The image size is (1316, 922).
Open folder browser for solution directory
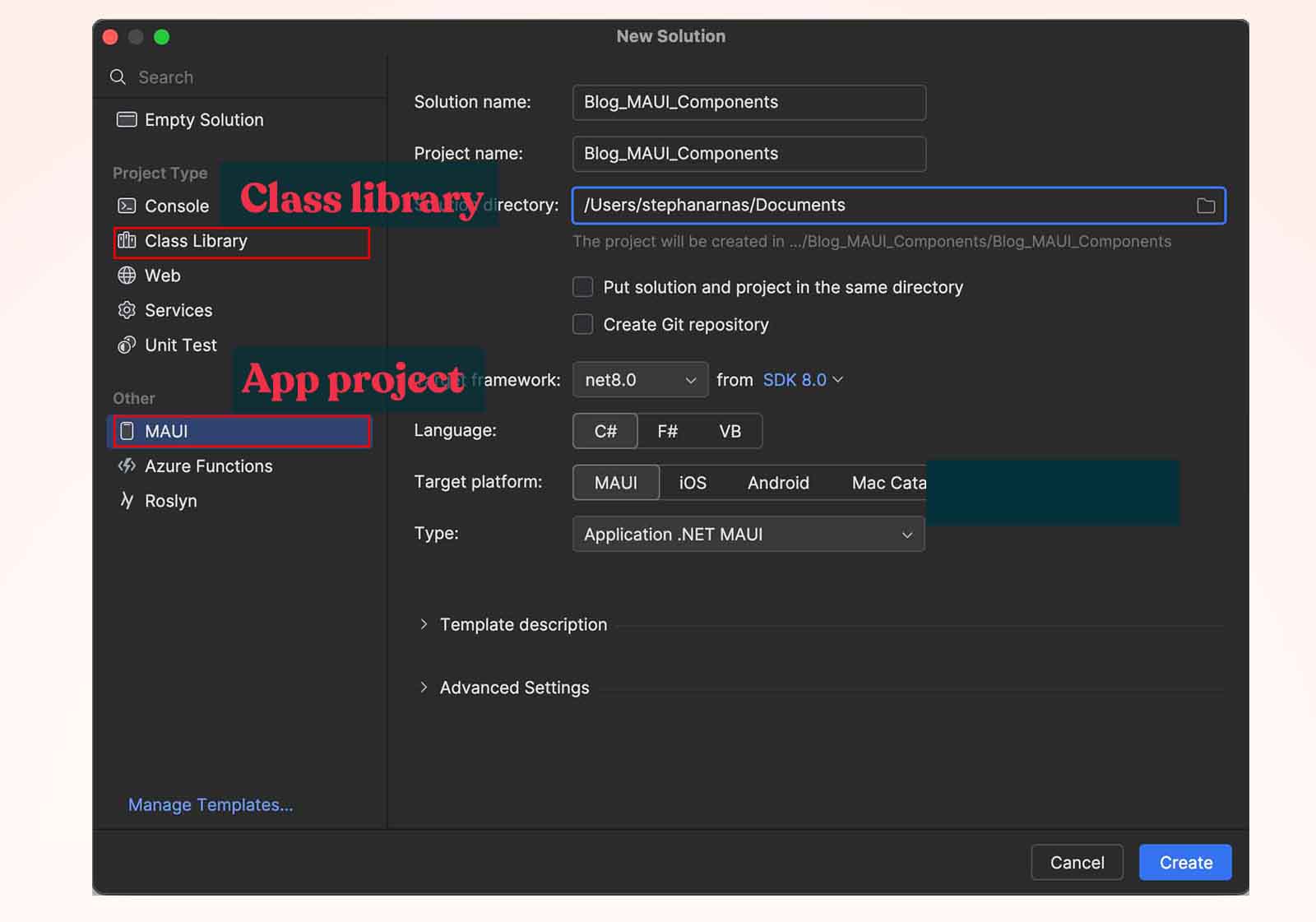point(1206,206)
